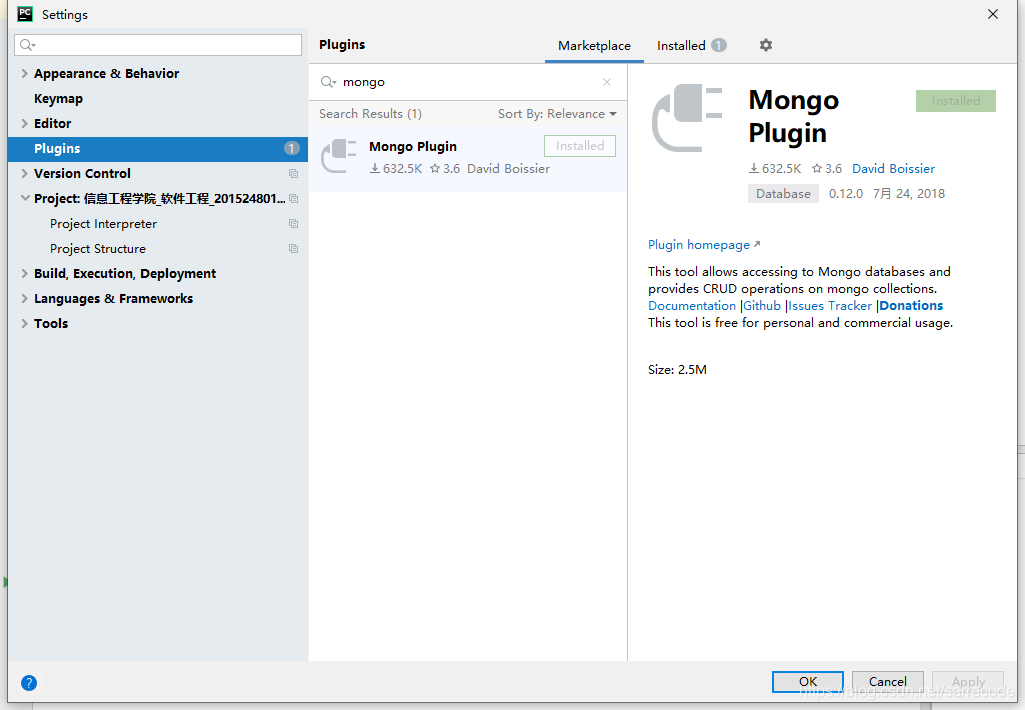Click the version number 0.12.0
Screen dimensions: 1025x710
pos(846,194)
